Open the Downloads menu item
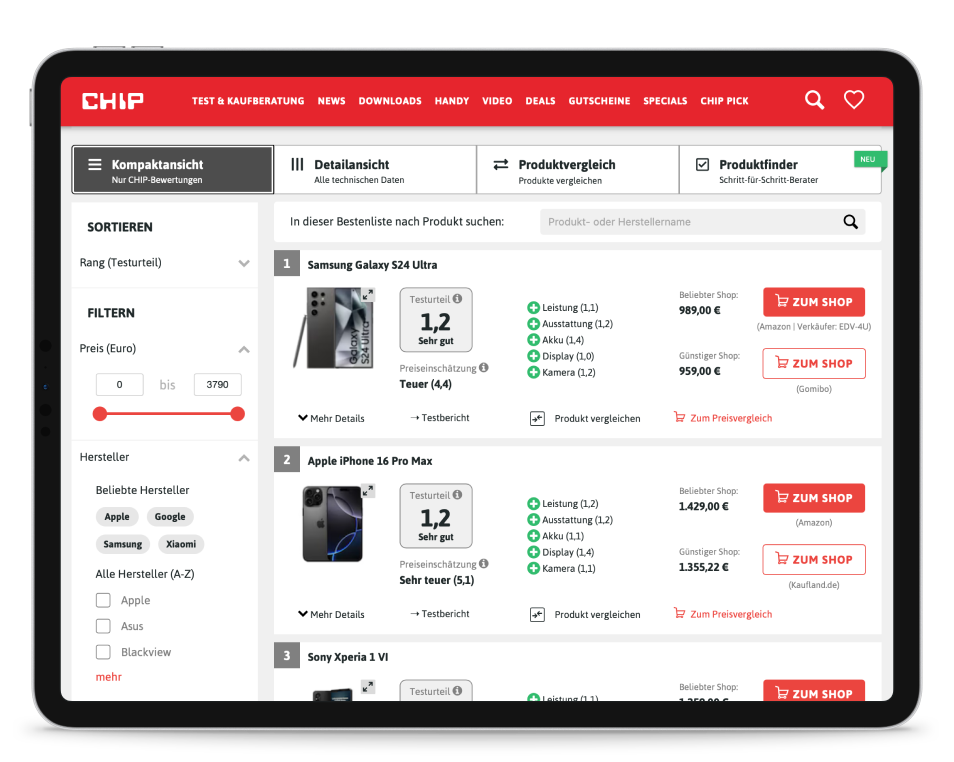954x762 pixels. pyautogui.click(x=390, y=101)
